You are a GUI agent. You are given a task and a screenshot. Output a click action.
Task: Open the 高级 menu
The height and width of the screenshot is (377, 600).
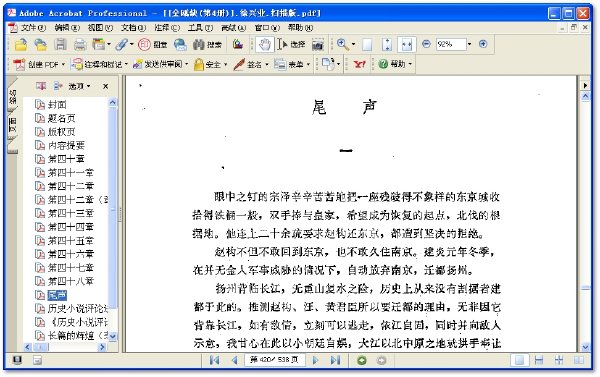pyautogui.click(x=233, y=28)
